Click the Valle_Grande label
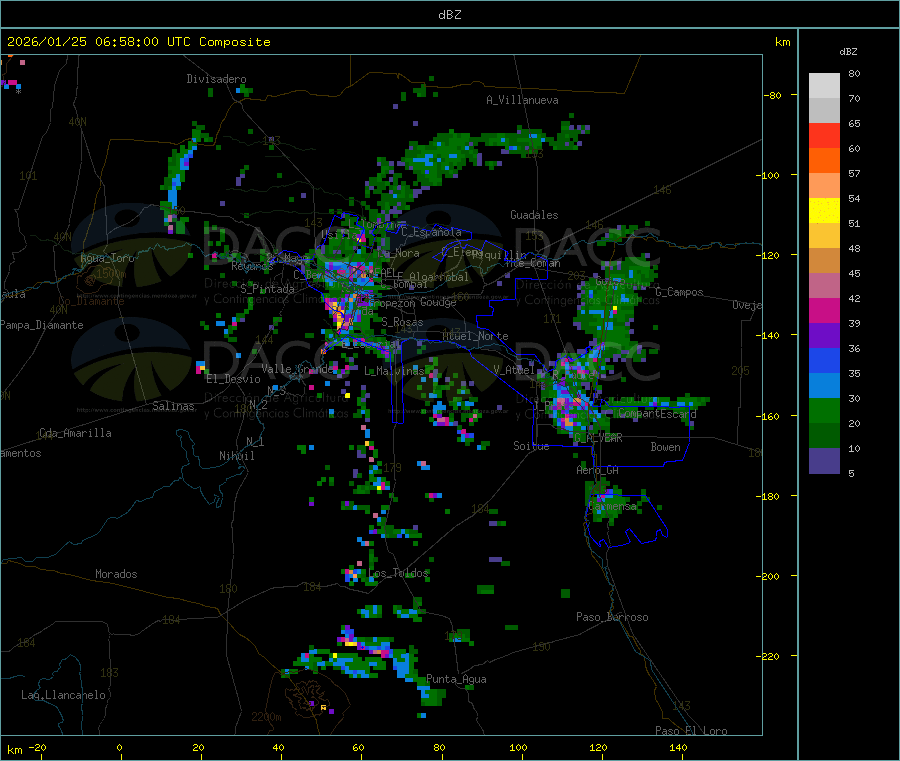Image resolution: width=900 pixels, height=761 pixels. (297, 369)
